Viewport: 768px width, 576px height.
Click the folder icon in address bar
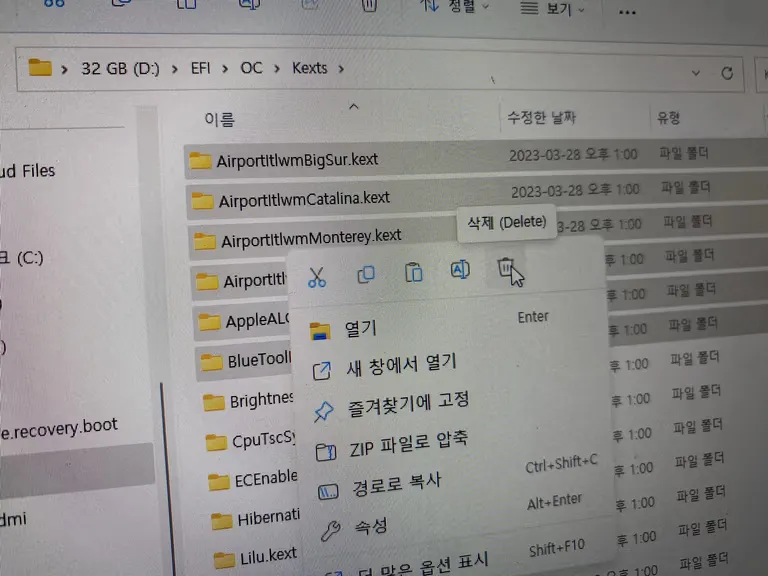40,68
